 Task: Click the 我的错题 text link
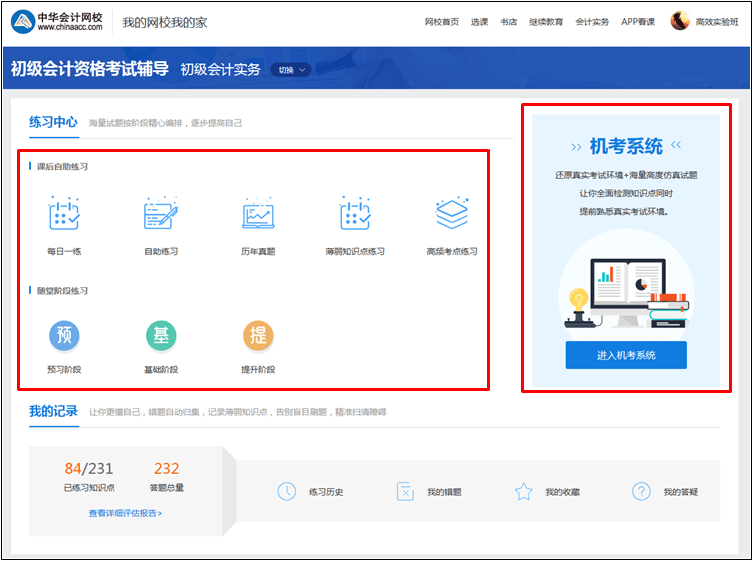(x=444, y=492)
